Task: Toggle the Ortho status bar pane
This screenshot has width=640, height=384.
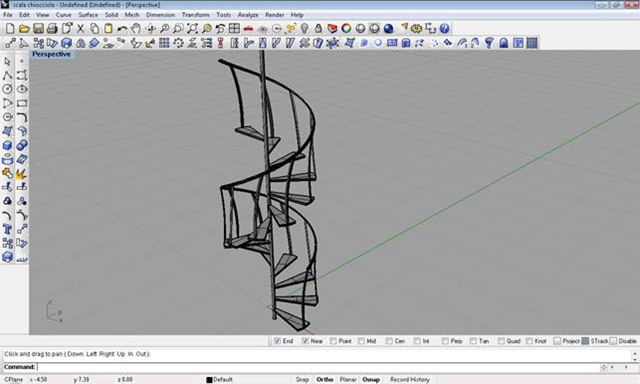Action: point(325,380)
